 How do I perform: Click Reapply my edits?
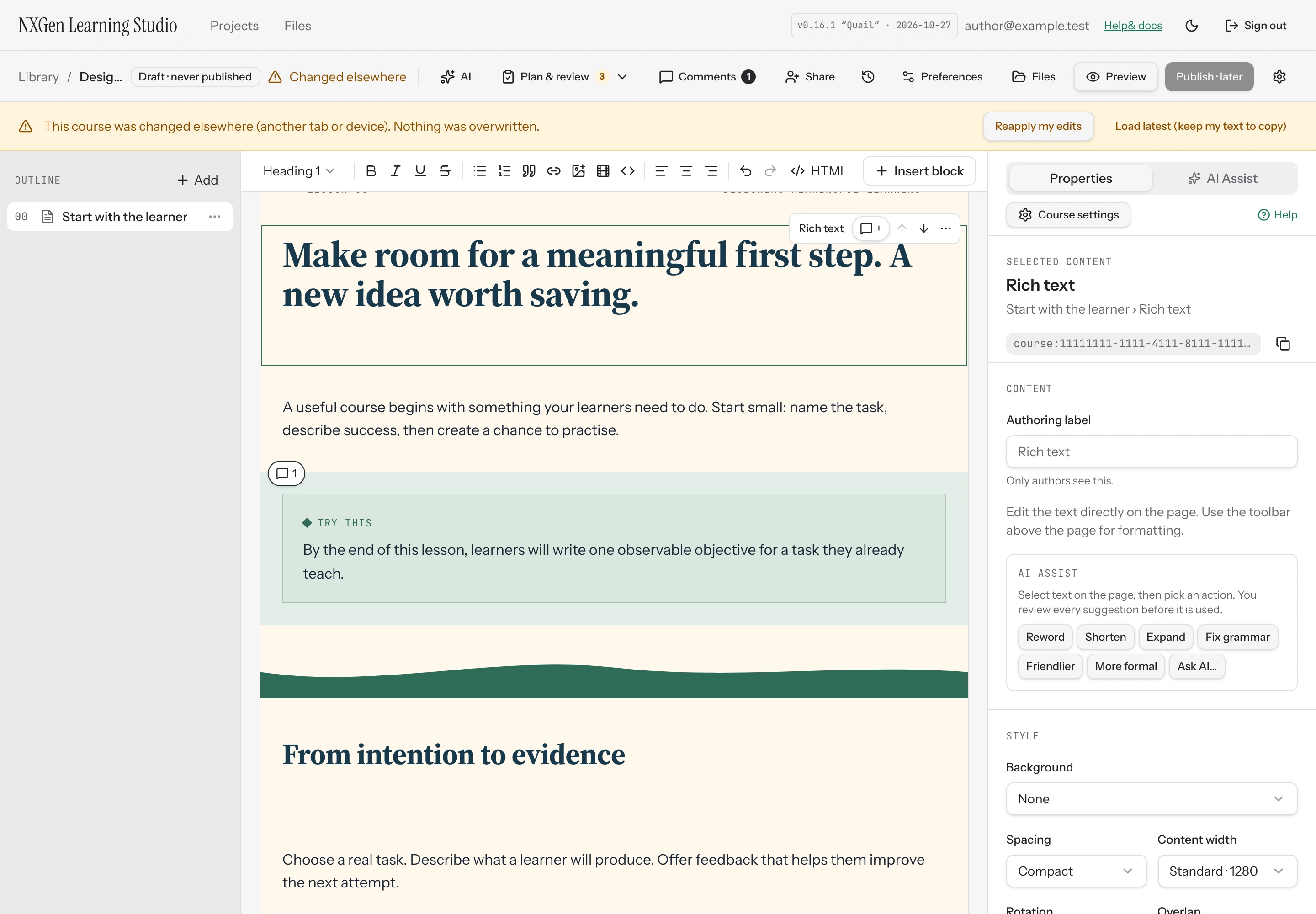(x=1038, y=127)
